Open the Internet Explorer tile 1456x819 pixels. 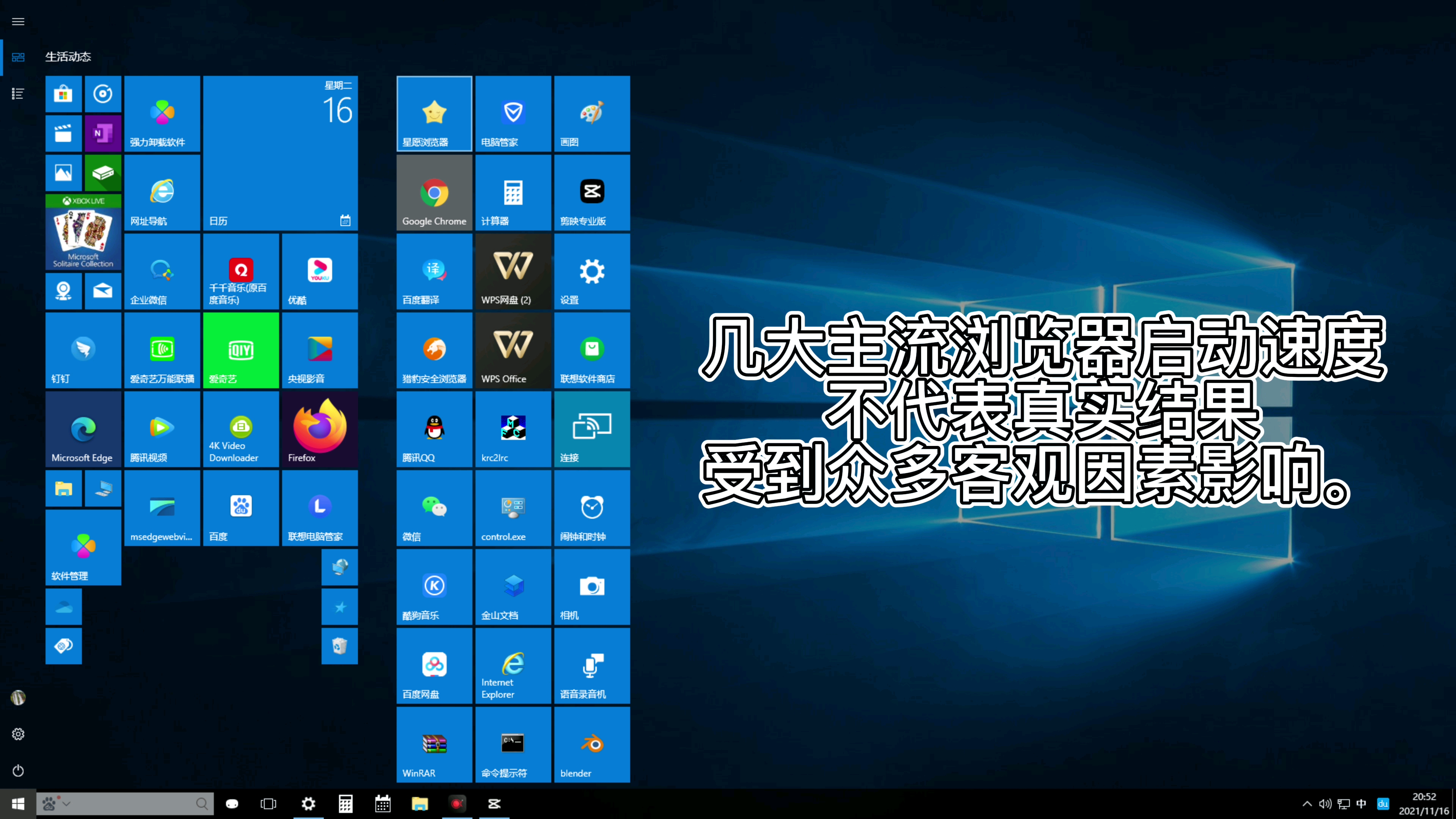point(513,665)
